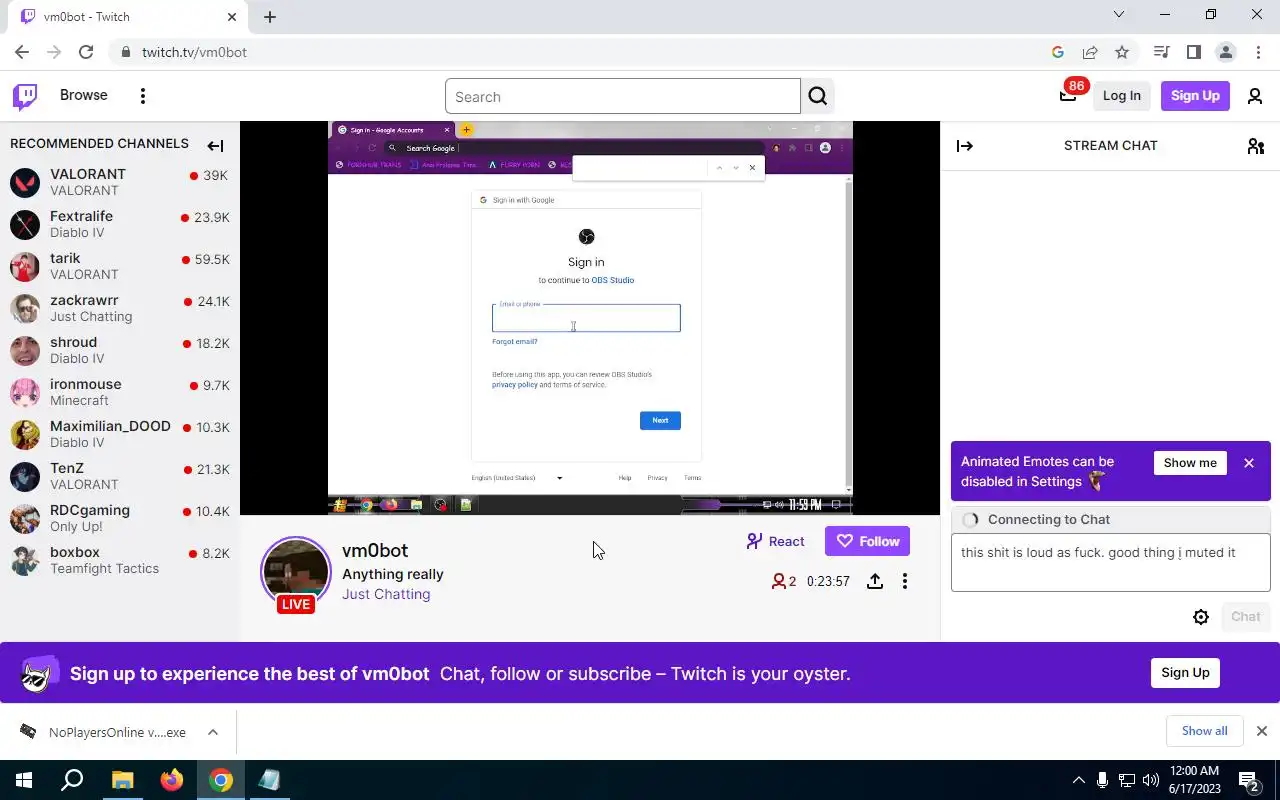Click the address bar URL twitch.tv/vm0bot

point(194,52)
